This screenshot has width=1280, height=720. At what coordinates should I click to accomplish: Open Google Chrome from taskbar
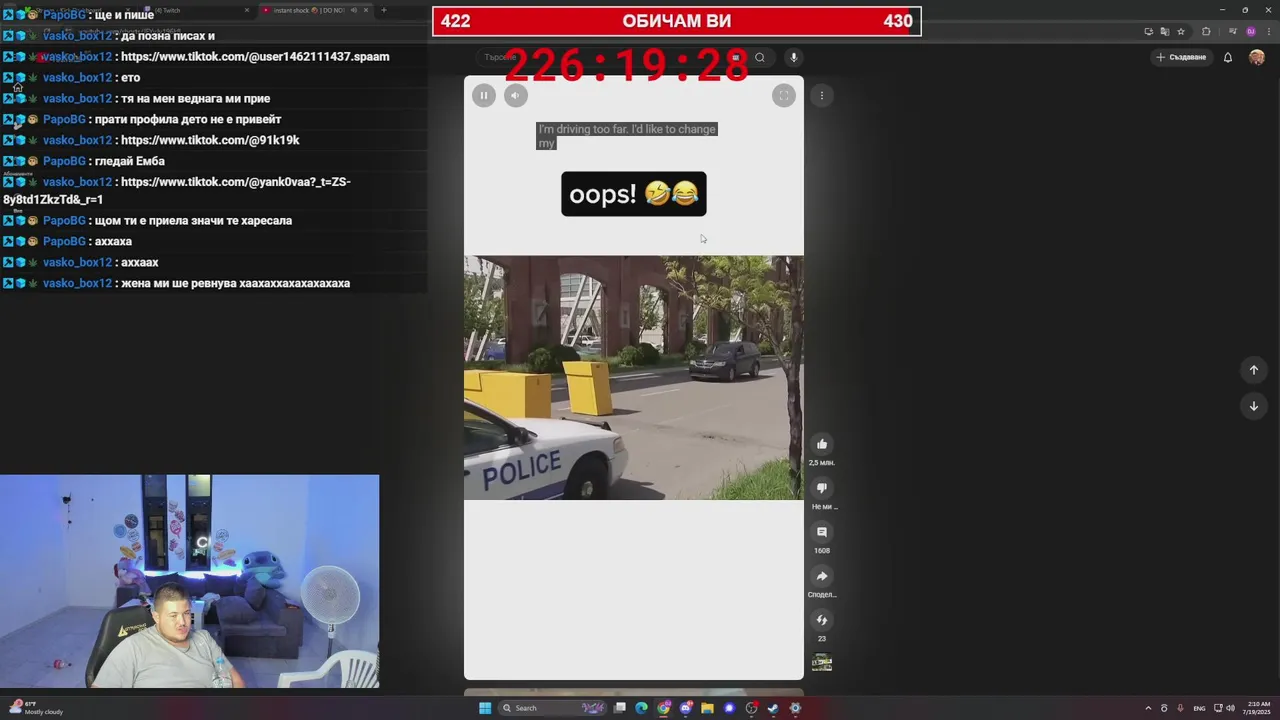663,708
